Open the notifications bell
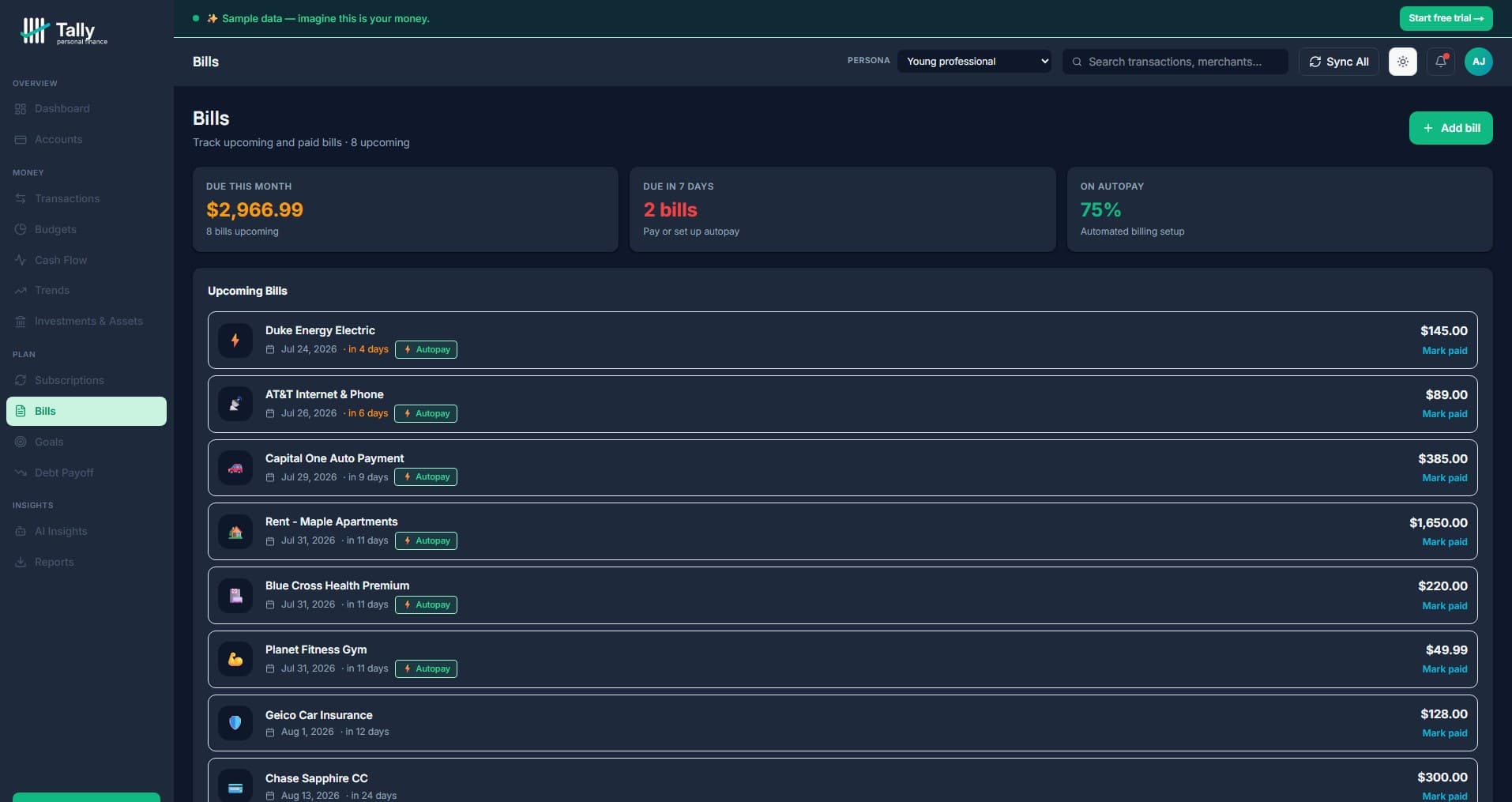This screenshot has height=802, width=1512. [1440, 62]
